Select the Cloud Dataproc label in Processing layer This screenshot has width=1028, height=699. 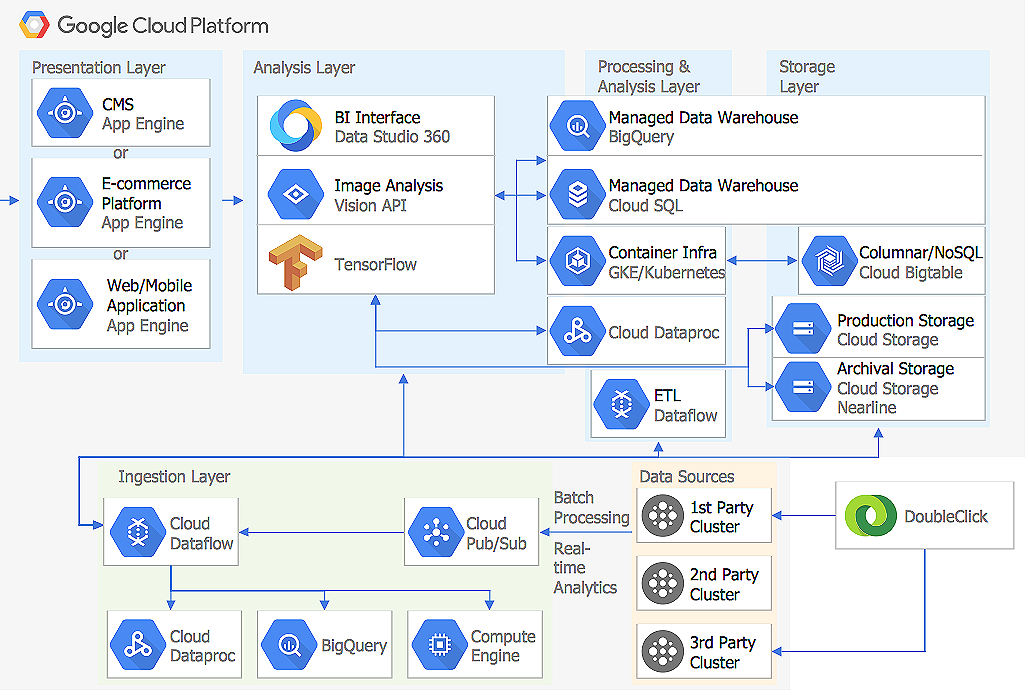pos(664,333)
